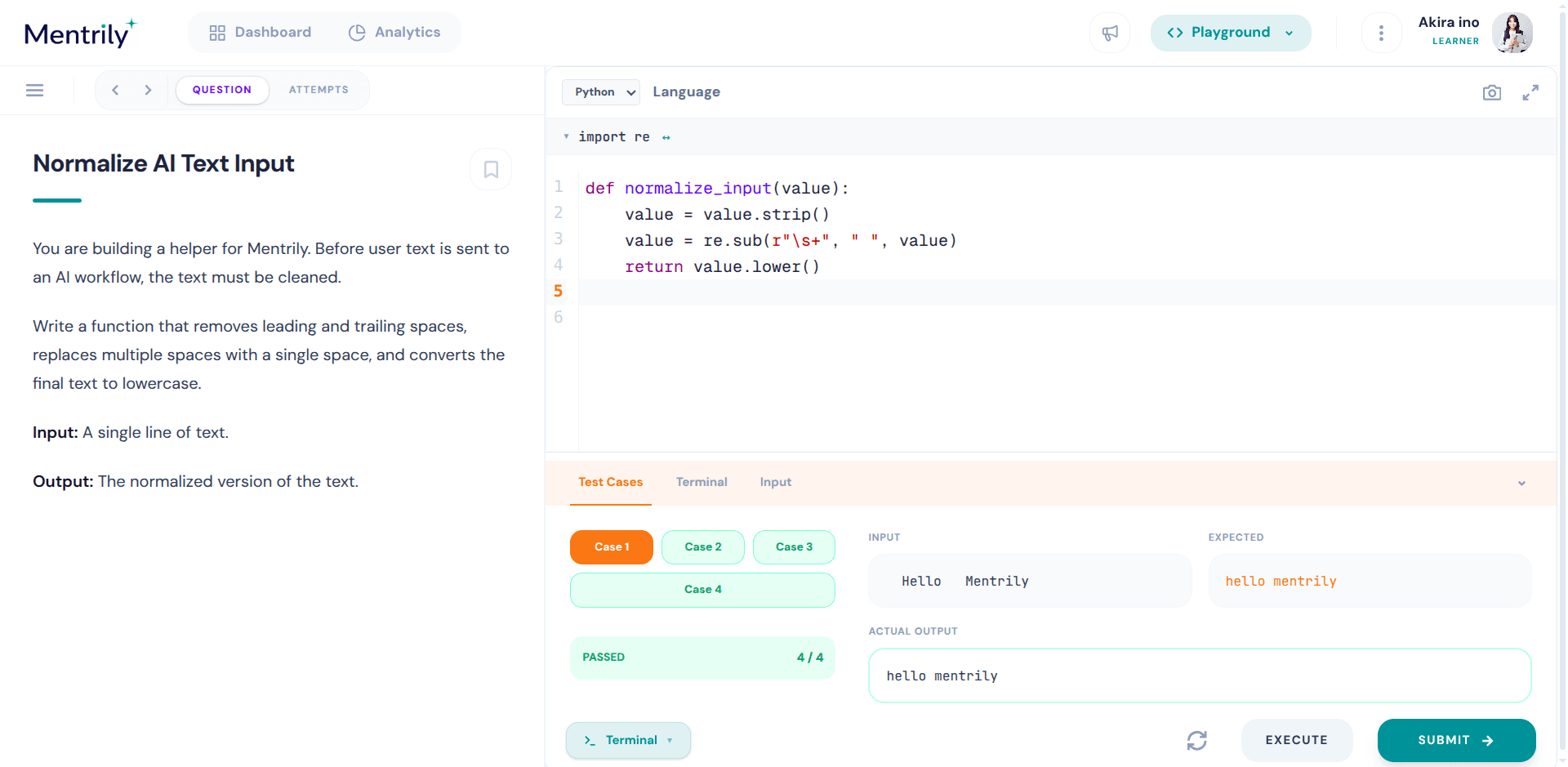The width and height of the screenshot is (1568, 767).
Task: Select the Input tab
Action: tap(776, 482)
